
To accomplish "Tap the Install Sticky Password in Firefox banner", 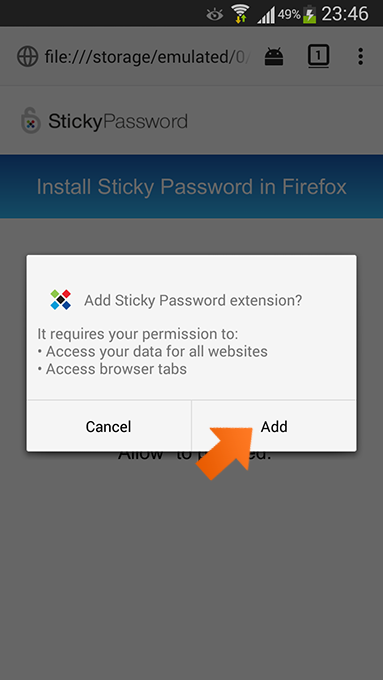I will click(x=191, y=187).
